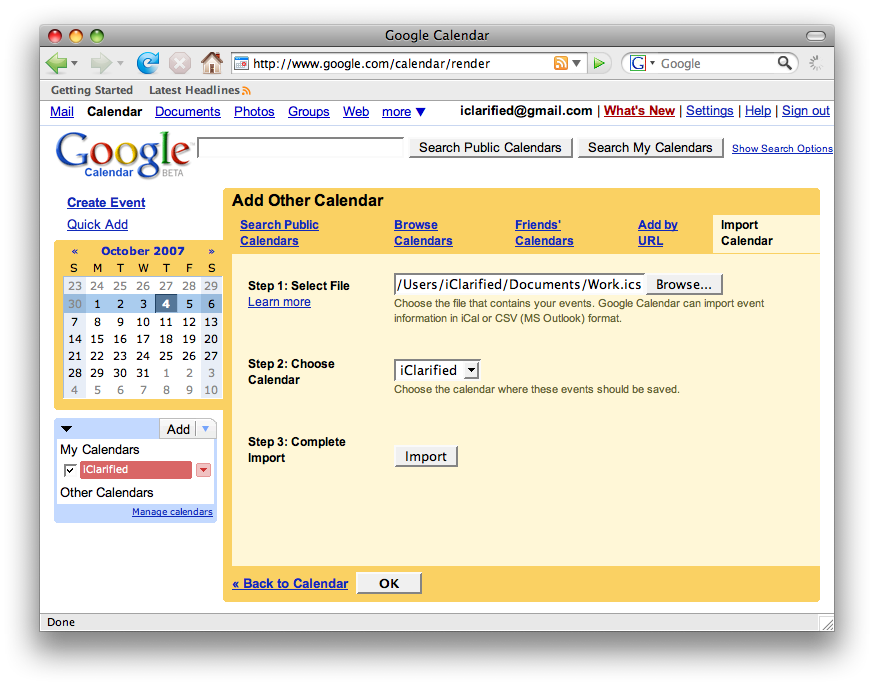Click the toolbar pill button in title bar
The height and width of the screenshot is (686, 874).
coord(815,36)
